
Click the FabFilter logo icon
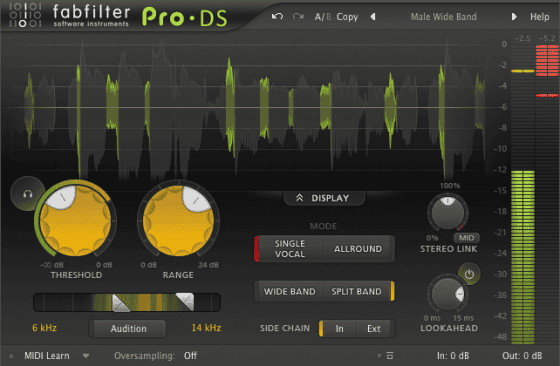tap(25, 15)
